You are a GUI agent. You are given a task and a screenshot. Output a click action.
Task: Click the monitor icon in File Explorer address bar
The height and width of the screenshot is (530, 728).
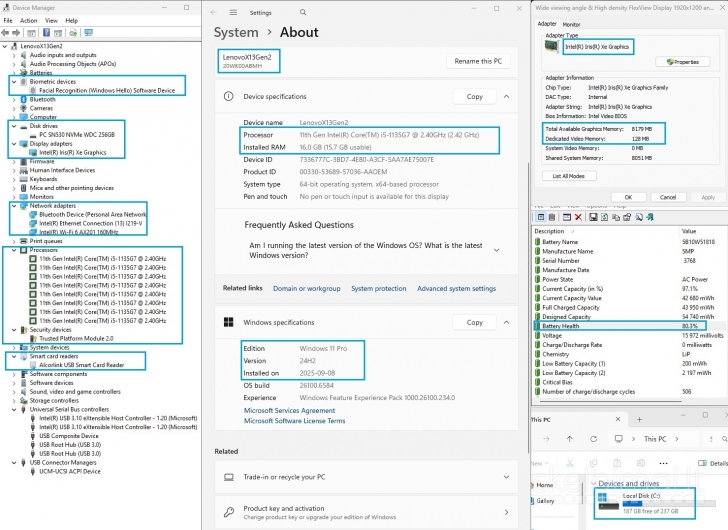(x=618, y=439)
